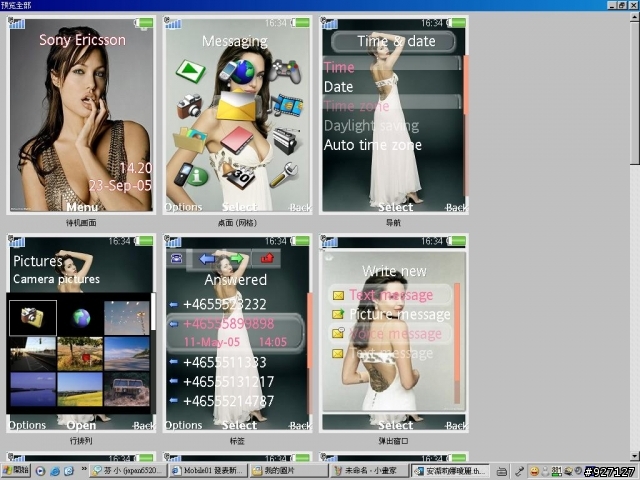Click the radio icon in the Messaging grid
The width and height of the screenshot is (640, 480).
coord(286,140)
